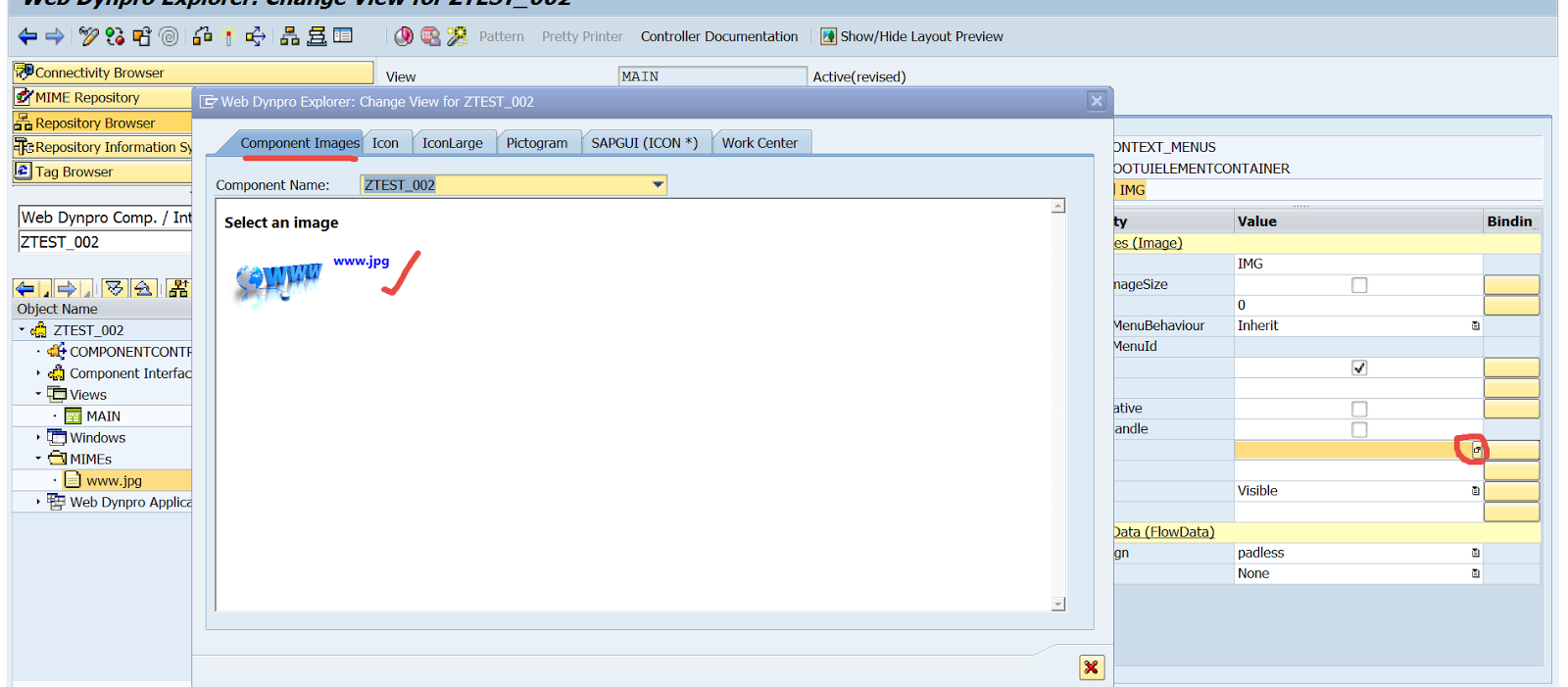Open the padless value dropdown
The image size is (1568, 687).
[x=1475, y=553]
